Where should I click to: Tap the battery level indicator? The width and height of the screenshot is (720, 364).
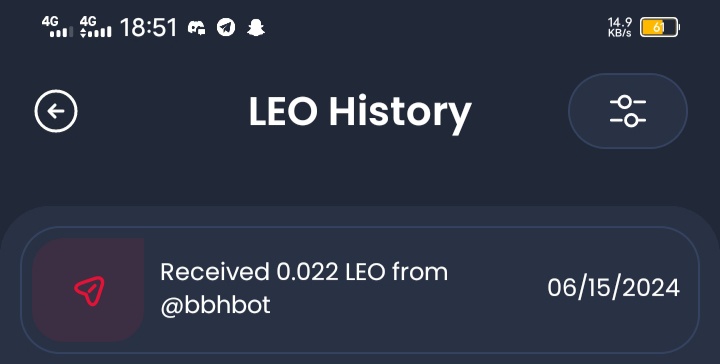(660, 28)
